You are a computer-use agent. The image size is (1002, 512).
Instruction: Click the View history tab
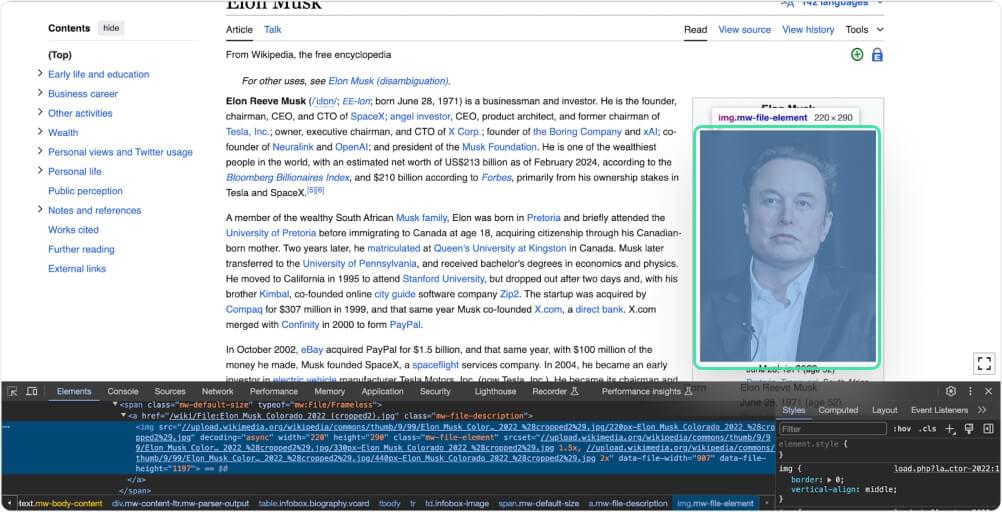point(808,29)
